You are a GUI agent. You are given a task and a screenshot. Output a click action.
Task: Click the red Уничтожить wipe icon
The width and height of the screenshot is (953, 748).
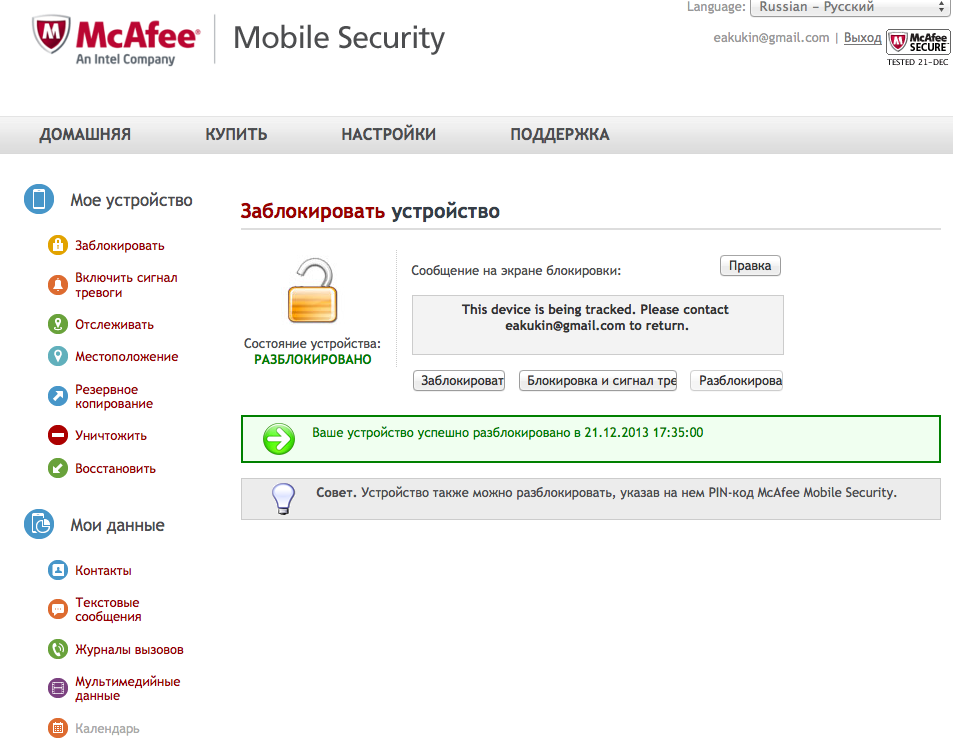pos(58,435)
